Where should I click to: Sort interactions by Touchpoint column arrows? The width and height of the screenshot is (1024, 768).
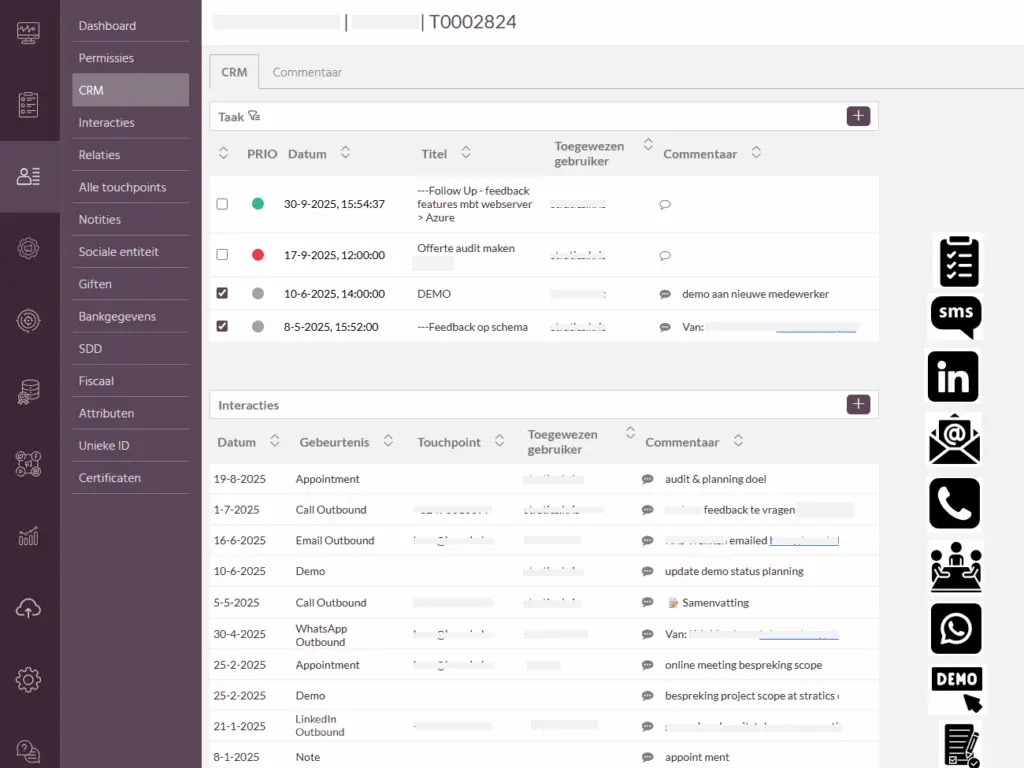pyautogui.click(x=499, y=442)
